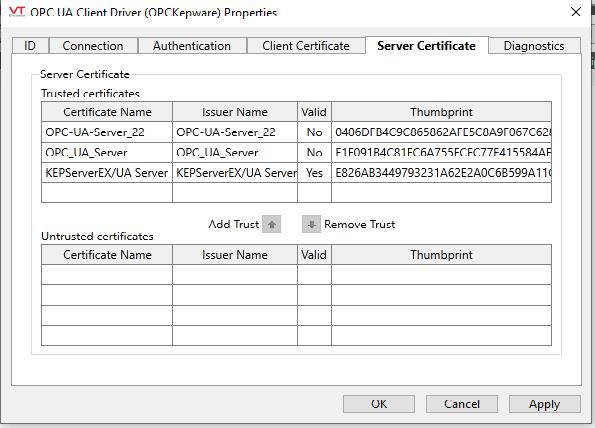Select the OPC-UA-Server_22 trusted certificate row
The height and width of the screenshot is (428, 595).
click(296, 132)
